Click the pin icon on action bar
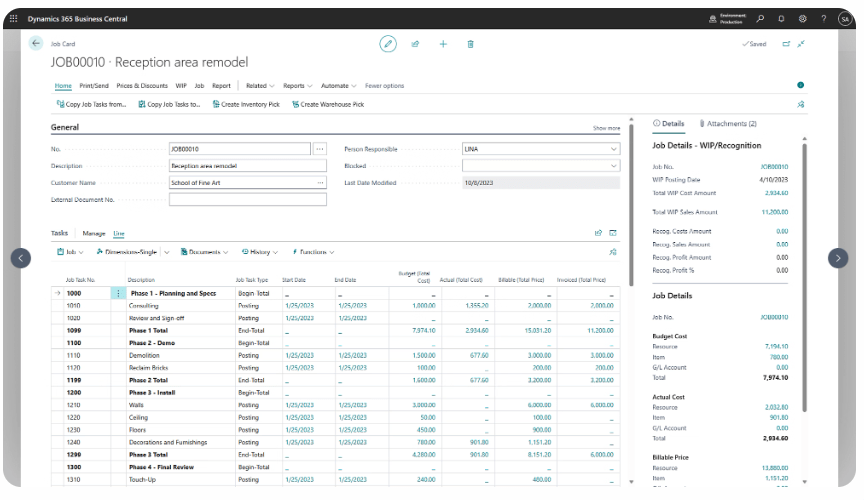Image resolution: width=864 pixels, height=500 pixels. [801, 104]
